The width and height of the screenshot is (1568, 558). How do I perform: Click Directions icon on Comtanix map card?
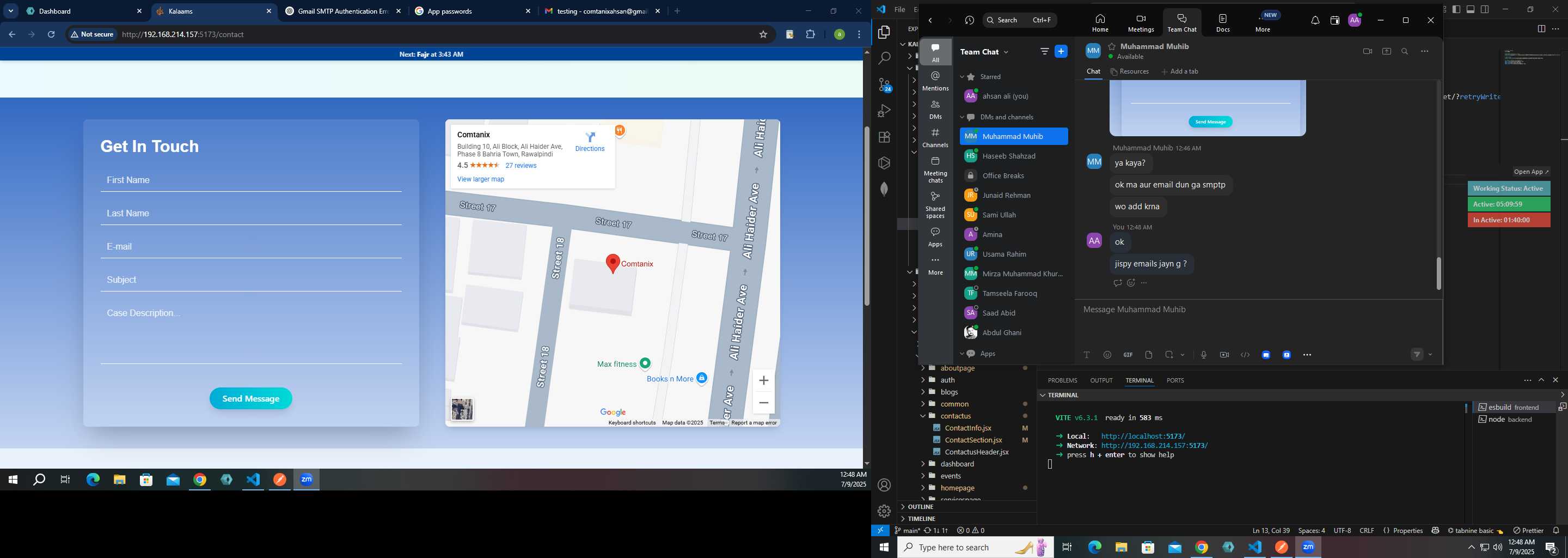[x=590, y=138]
